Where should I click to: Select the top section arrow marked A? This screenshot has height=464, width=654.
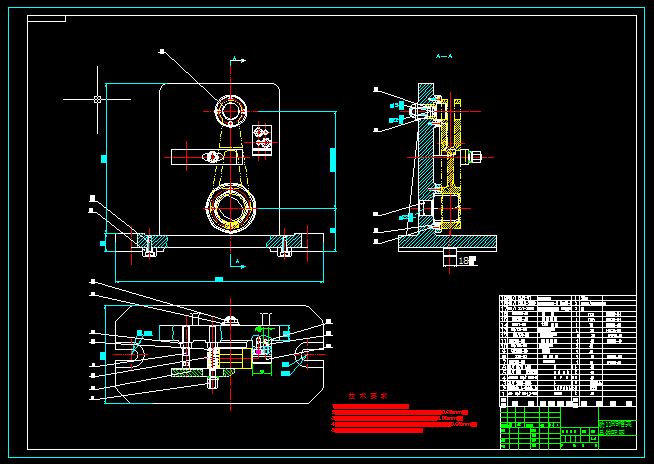pyautogui.click(x=237, y=60)
